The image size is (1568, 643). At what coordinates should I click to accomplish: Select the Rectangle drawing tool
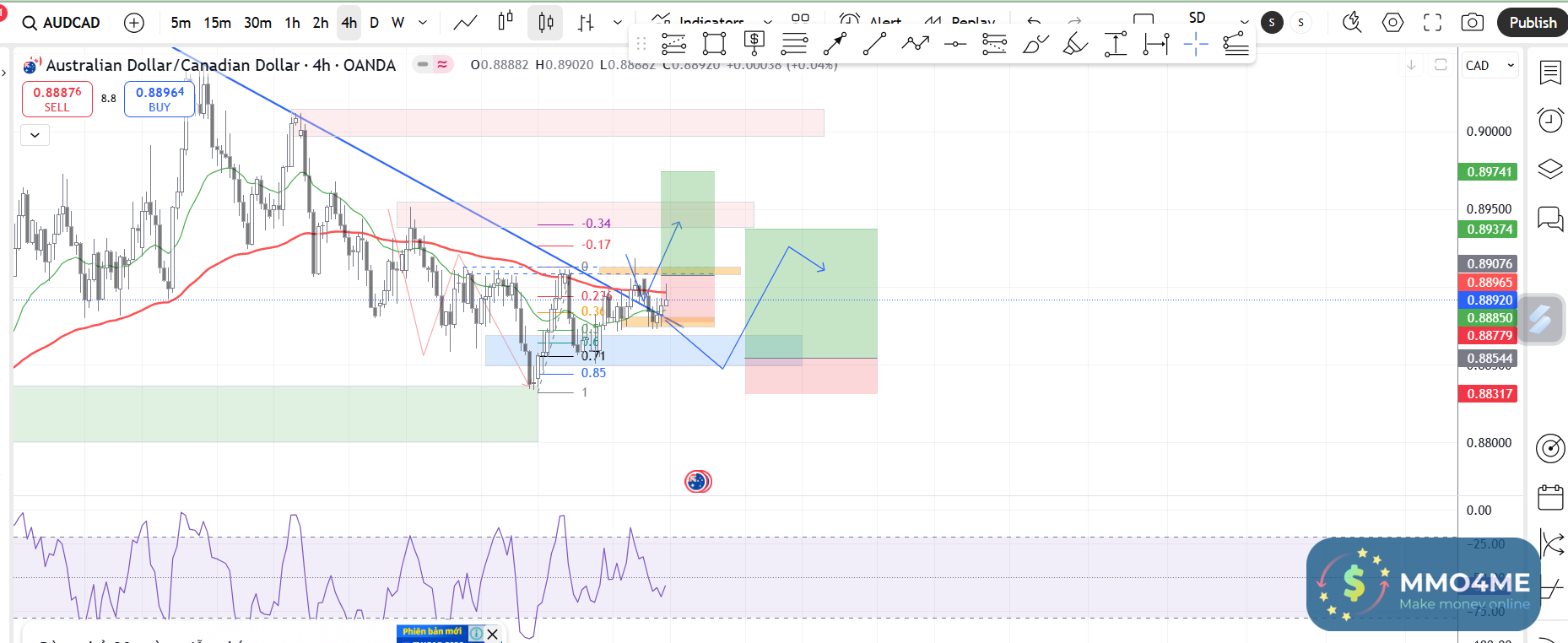714,43
